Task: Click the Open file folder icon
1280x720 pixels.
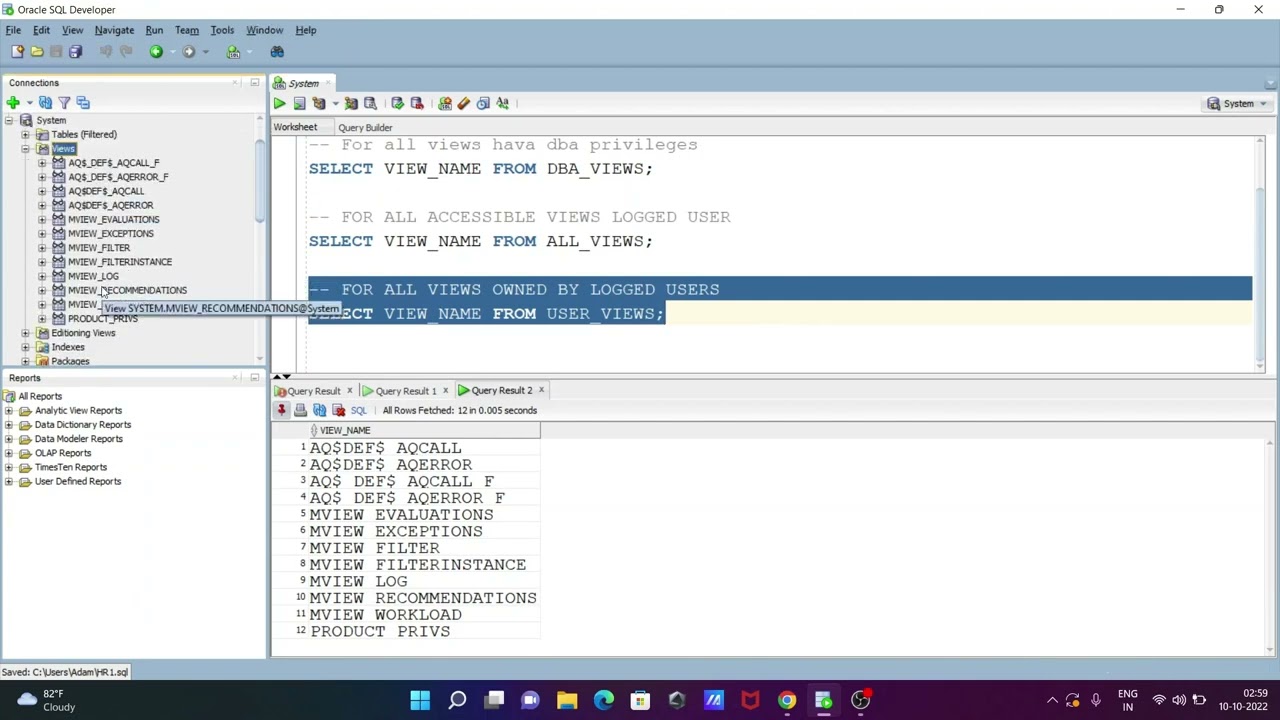Action: click(x=37, y=52)
